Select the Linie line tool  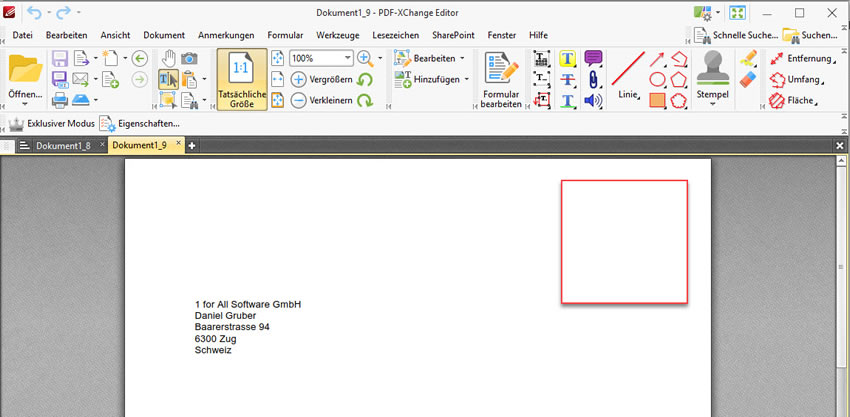pos(629,76)
